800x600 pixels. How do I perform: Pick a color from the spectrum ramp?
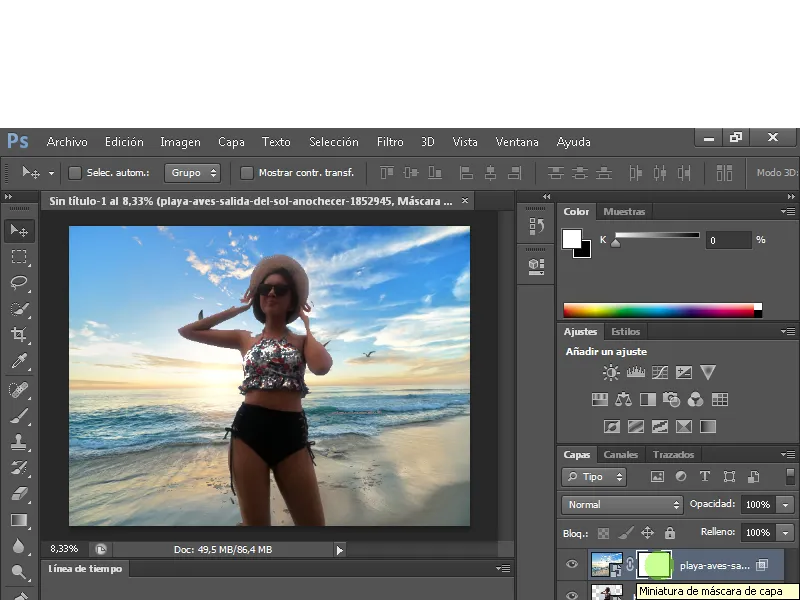tap(663, 310)
